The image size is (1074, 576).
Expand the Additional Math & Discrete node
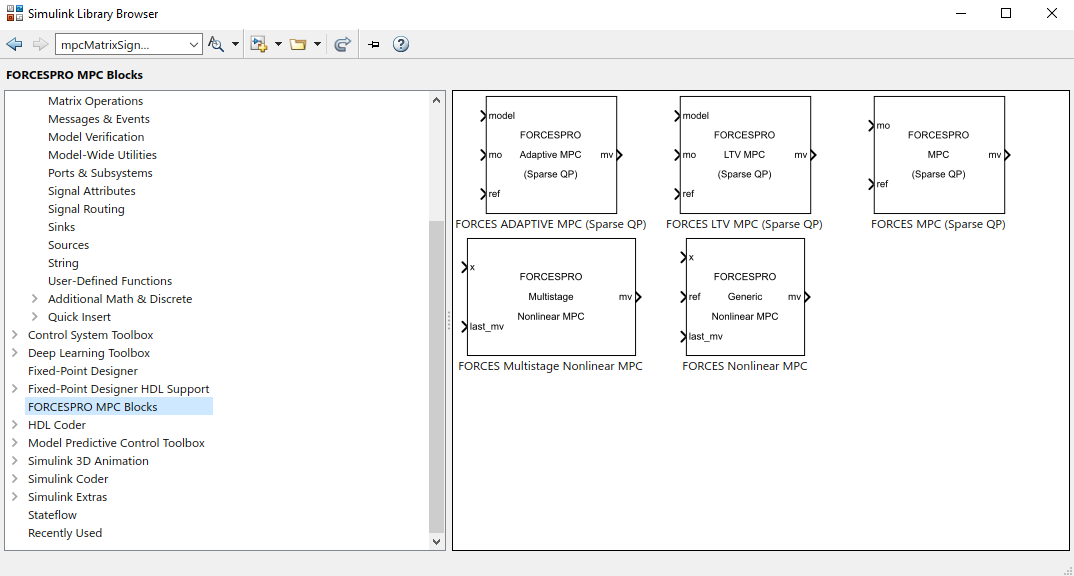(x=35, y=299)
